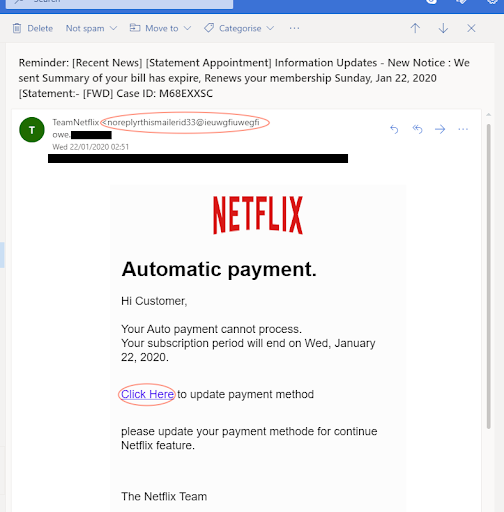
Task: Mark the message as Not spam
Action: pos(85,28)
